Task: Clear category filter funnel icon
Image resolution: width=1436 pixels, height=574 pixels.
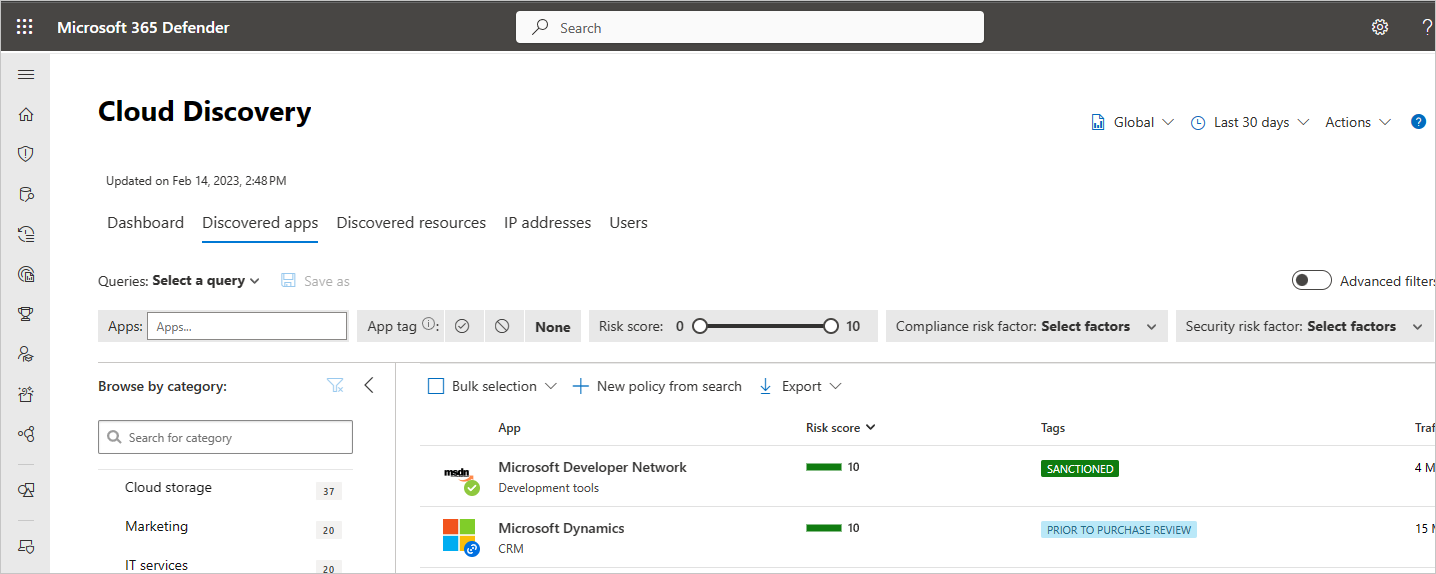Action: tap(335, 386)
